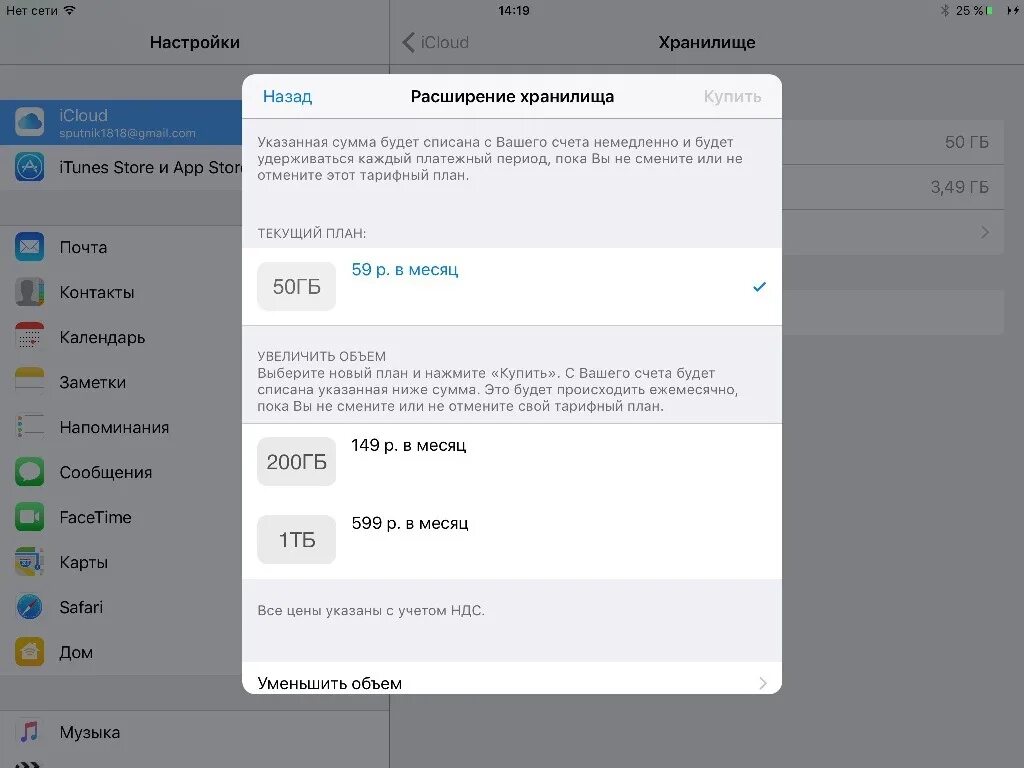The width and height of the screenshot is (1024, 768).
Task: Tap the sputnik1818@gmail.com account email
Action: tap(127, 133)
